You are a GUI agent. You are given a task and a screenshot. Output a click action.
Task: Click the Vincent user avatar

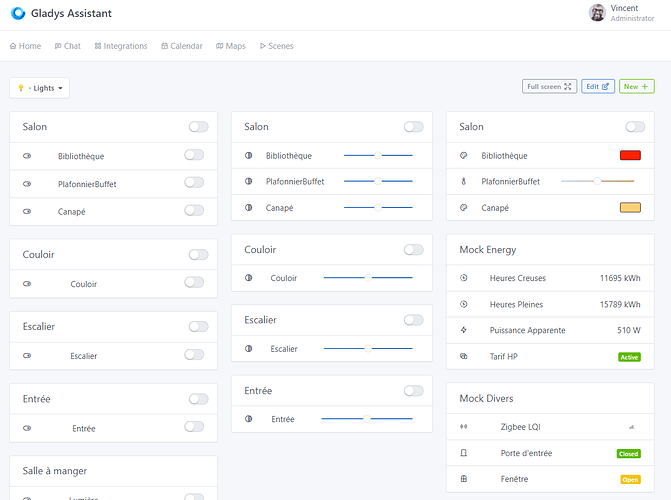pos(597,13)
